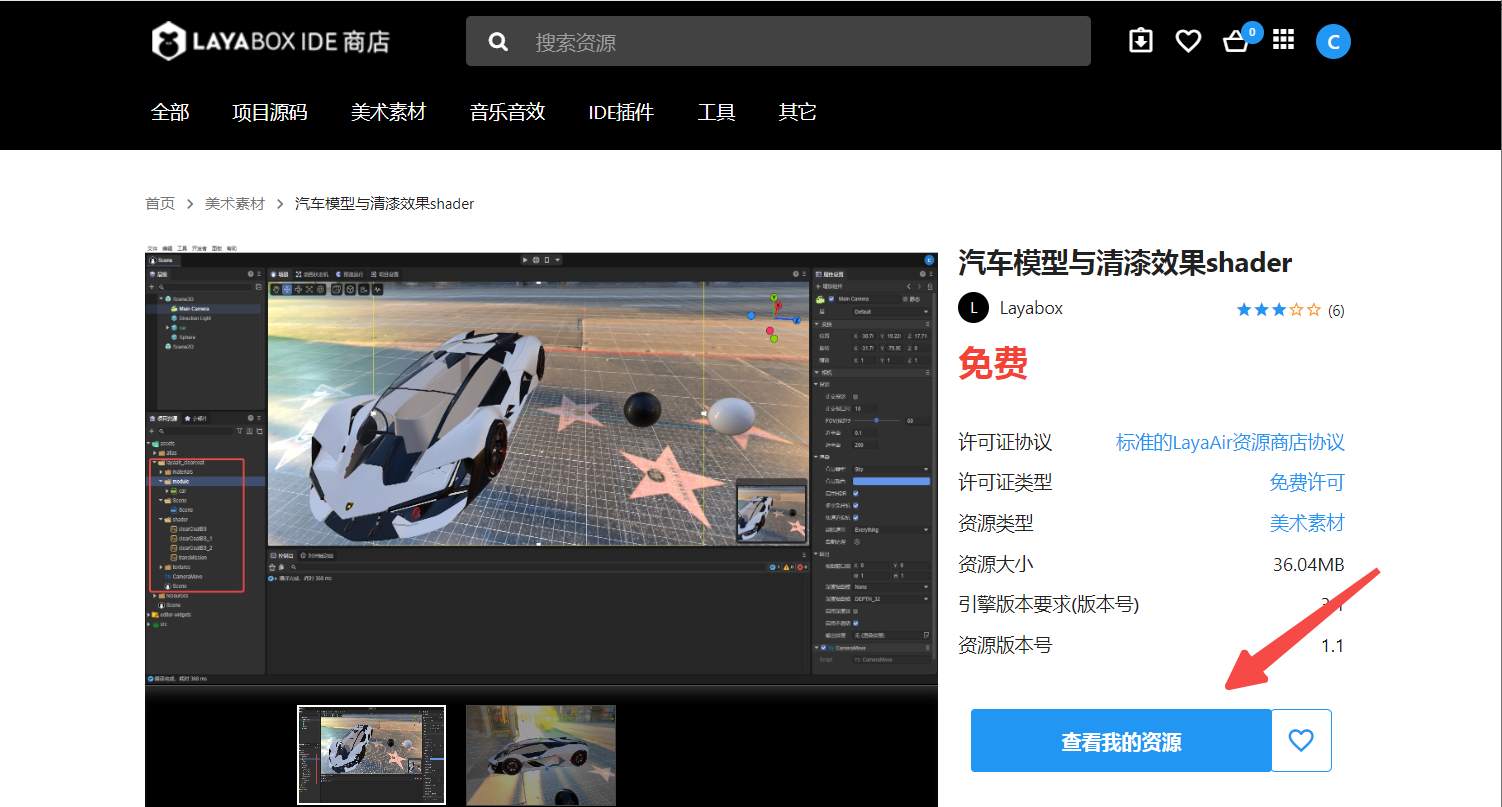1502x807 pixels.
Task: Open favorites heart icon in header
Action: [1188, 41]
